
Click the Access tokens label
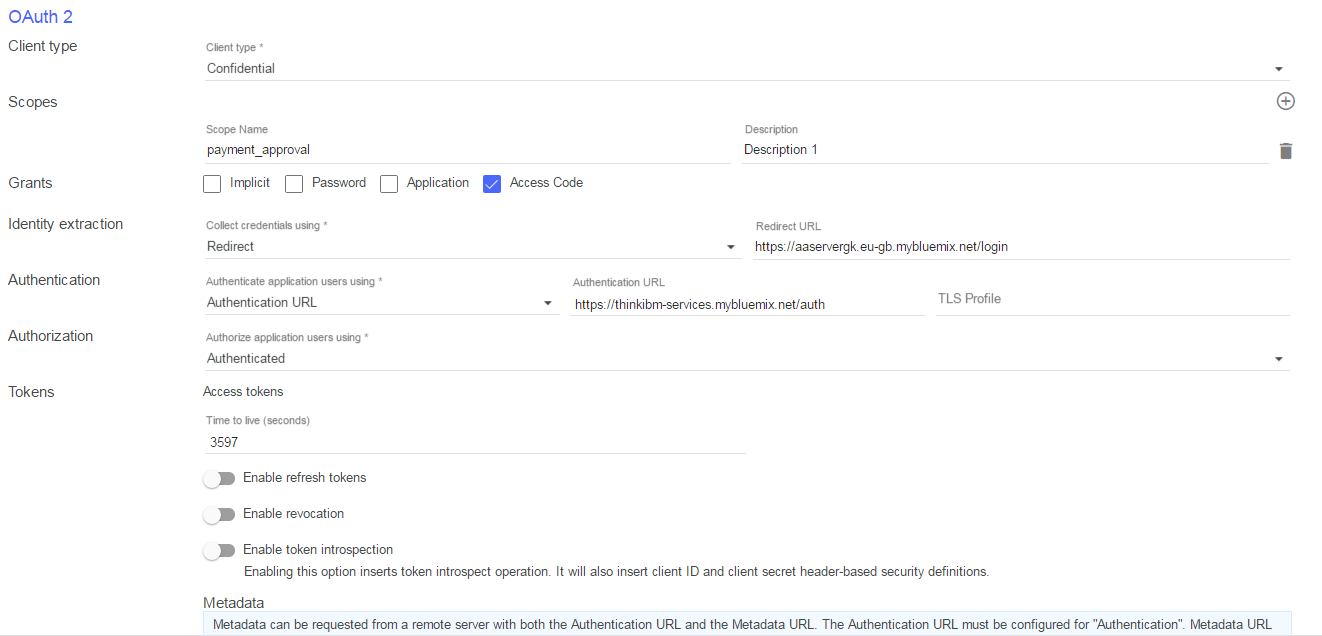[243, 392]
